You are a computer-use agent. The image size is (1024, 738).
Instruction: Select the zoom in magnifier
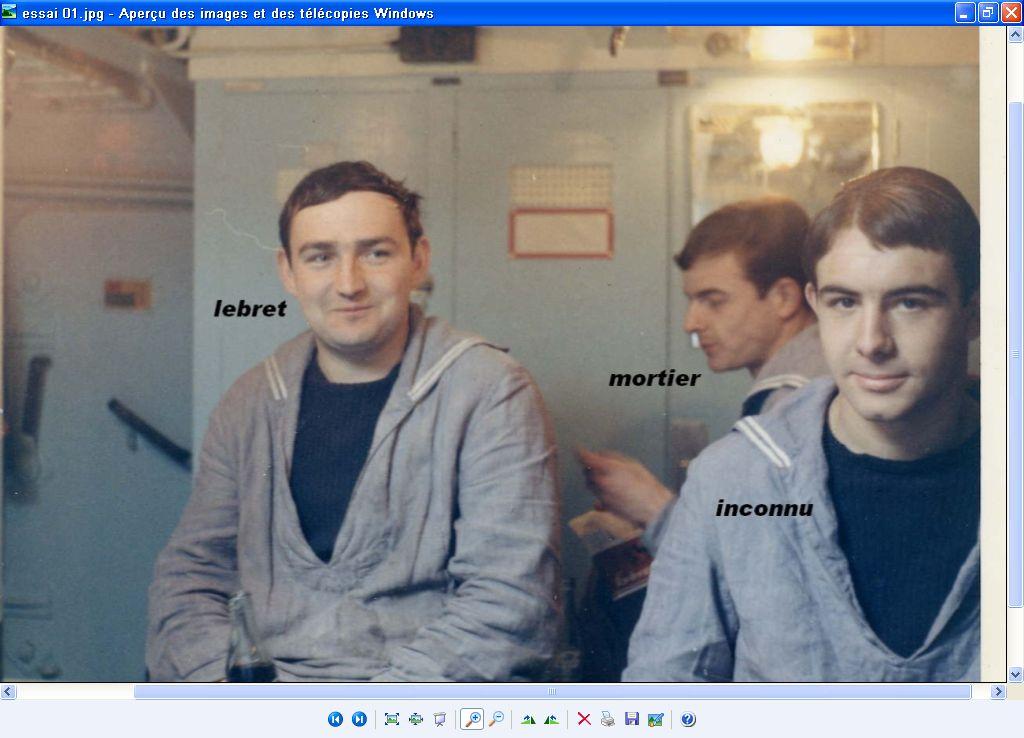coord(472,719)
